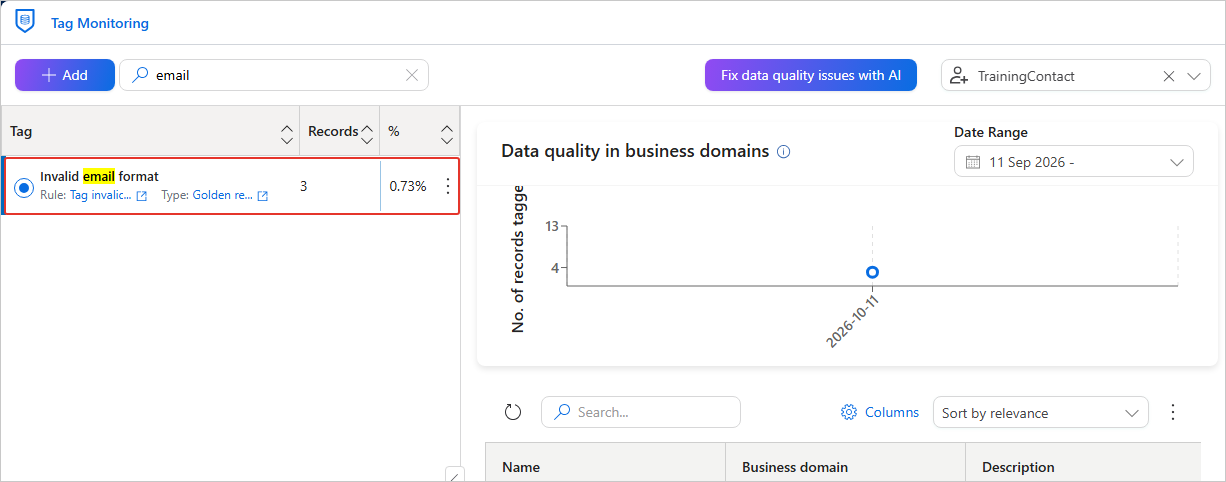Open the Date Range dropdown
The image size is (1226, 482).
1074,161
